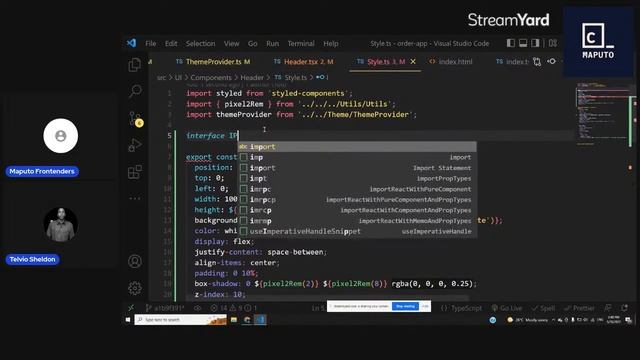Screen dimensions: 640x360
Task: Open the Manage gear icon
Action: 135,288
